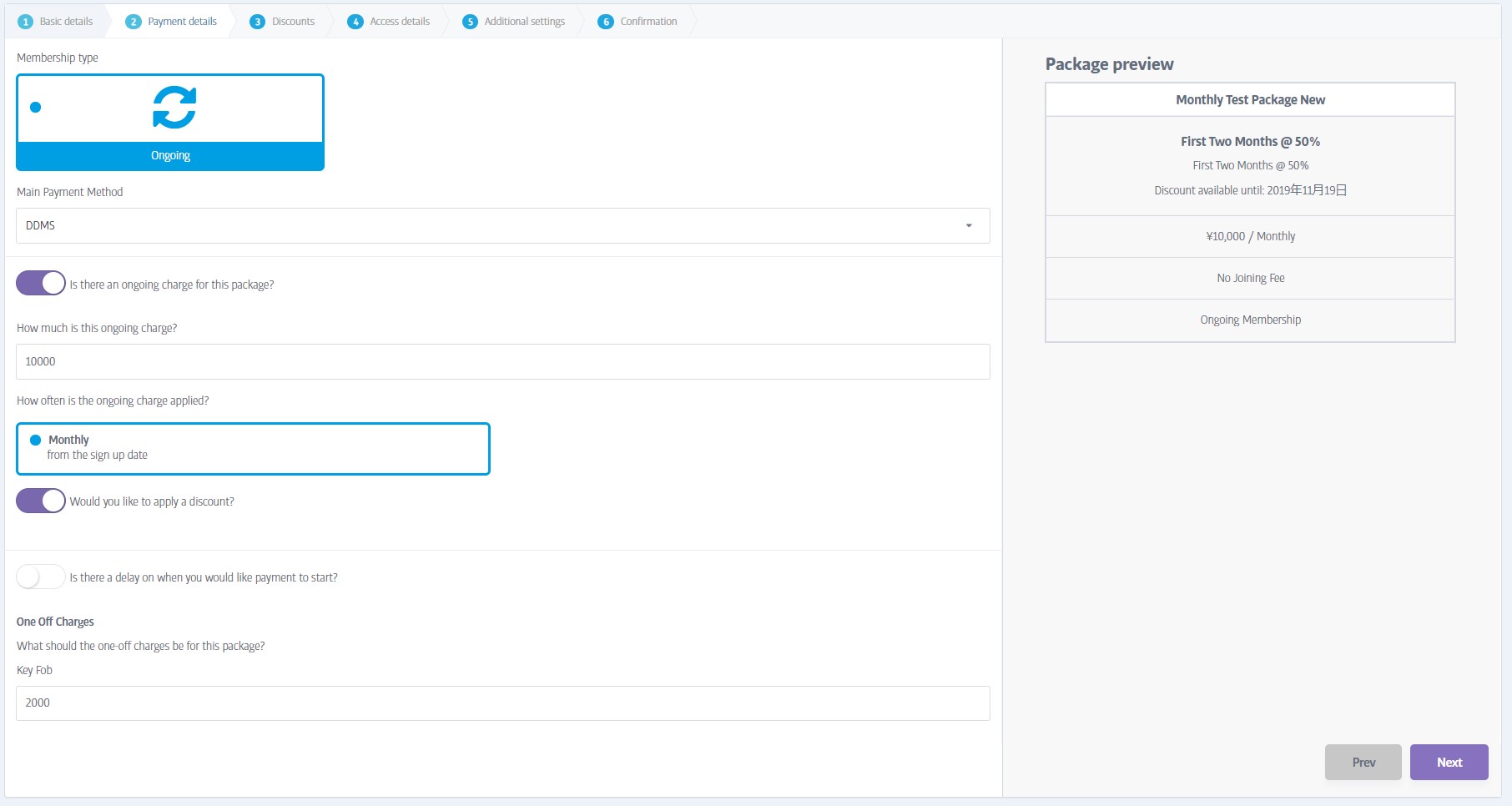
Task: Click the Ongoing membership radio dot
Action: (36, 108)
